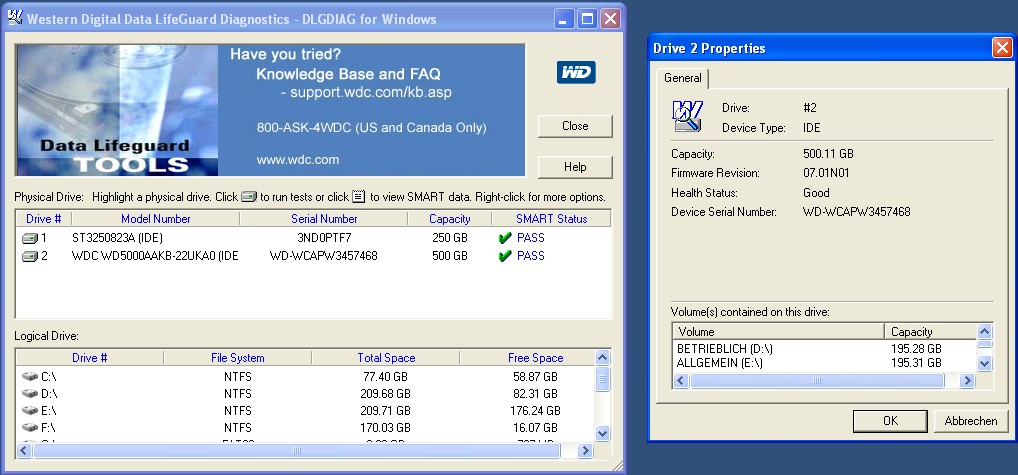
Task: Click volumes list scroll up arrow
Action: [985, 331]
